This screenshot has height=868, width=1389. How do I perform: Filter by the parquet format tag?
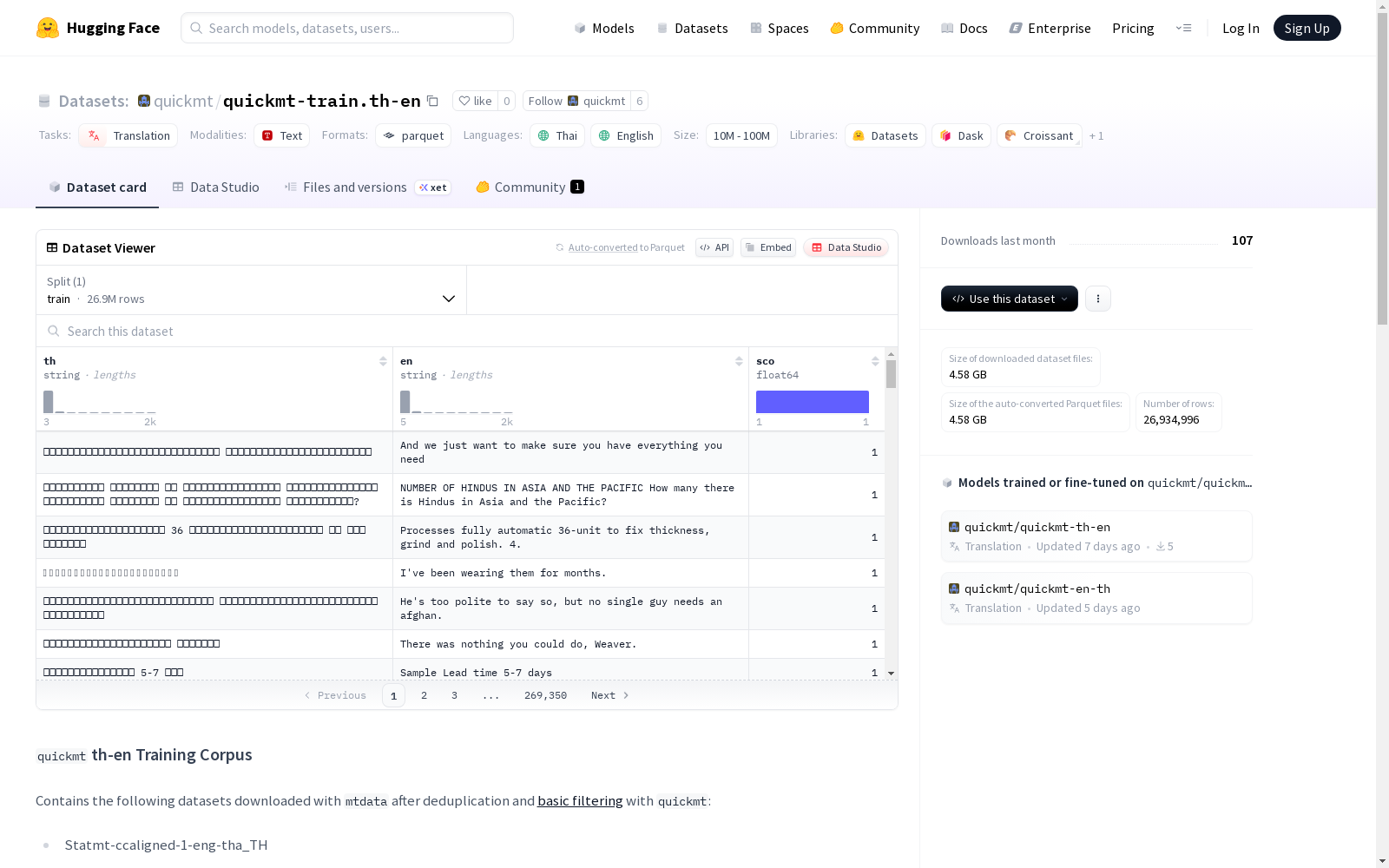pyautogui.click(x=413, y=135)
